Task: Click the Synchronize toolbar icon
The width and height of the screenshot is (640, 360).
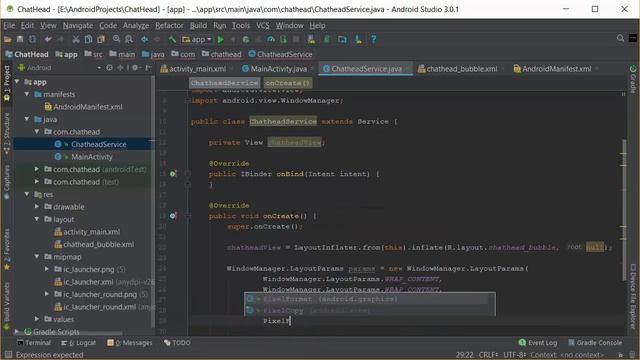Action: tap(32, 40)
